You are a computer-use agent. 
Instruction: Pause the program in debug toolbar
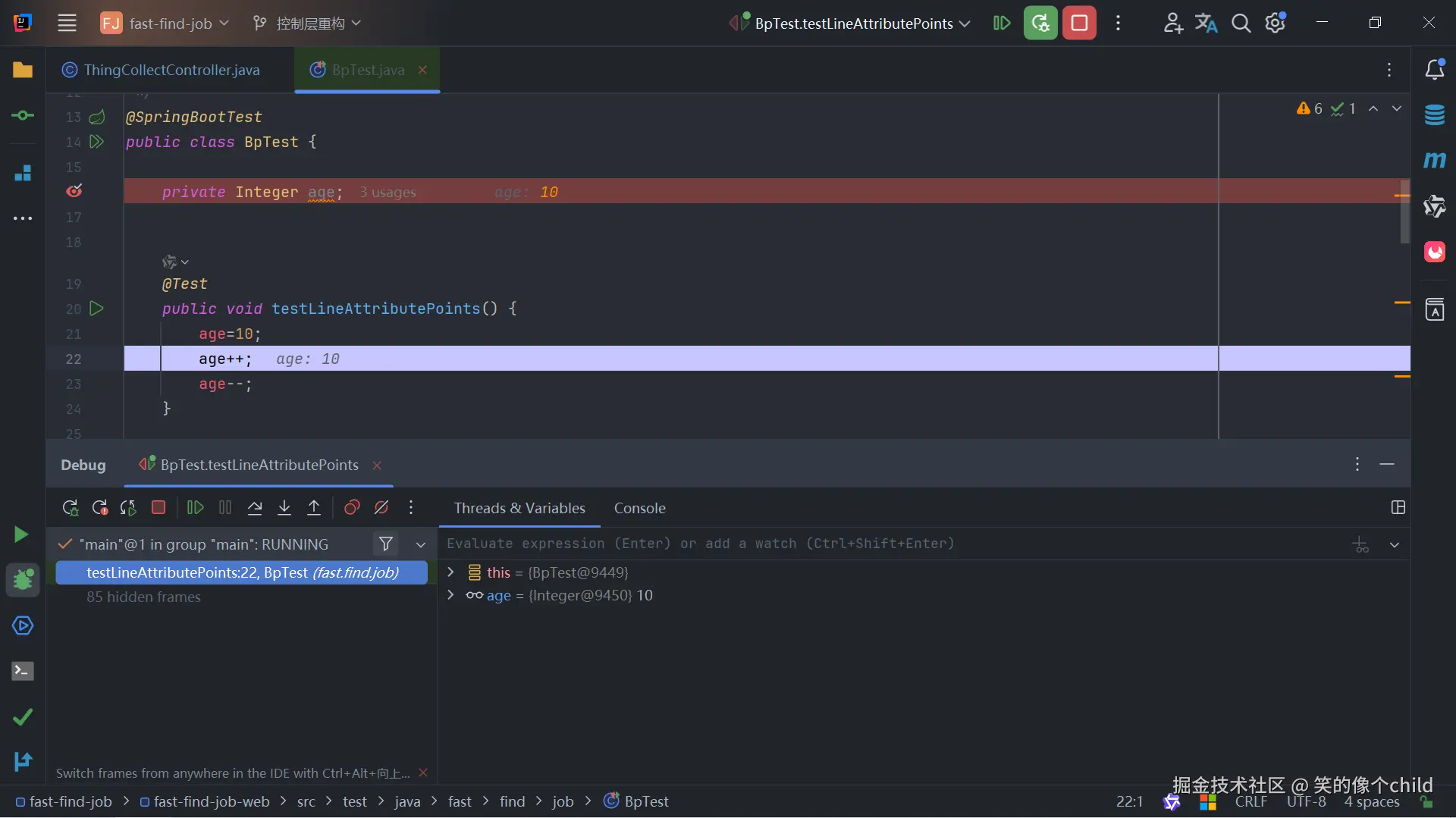click(225, 507)
